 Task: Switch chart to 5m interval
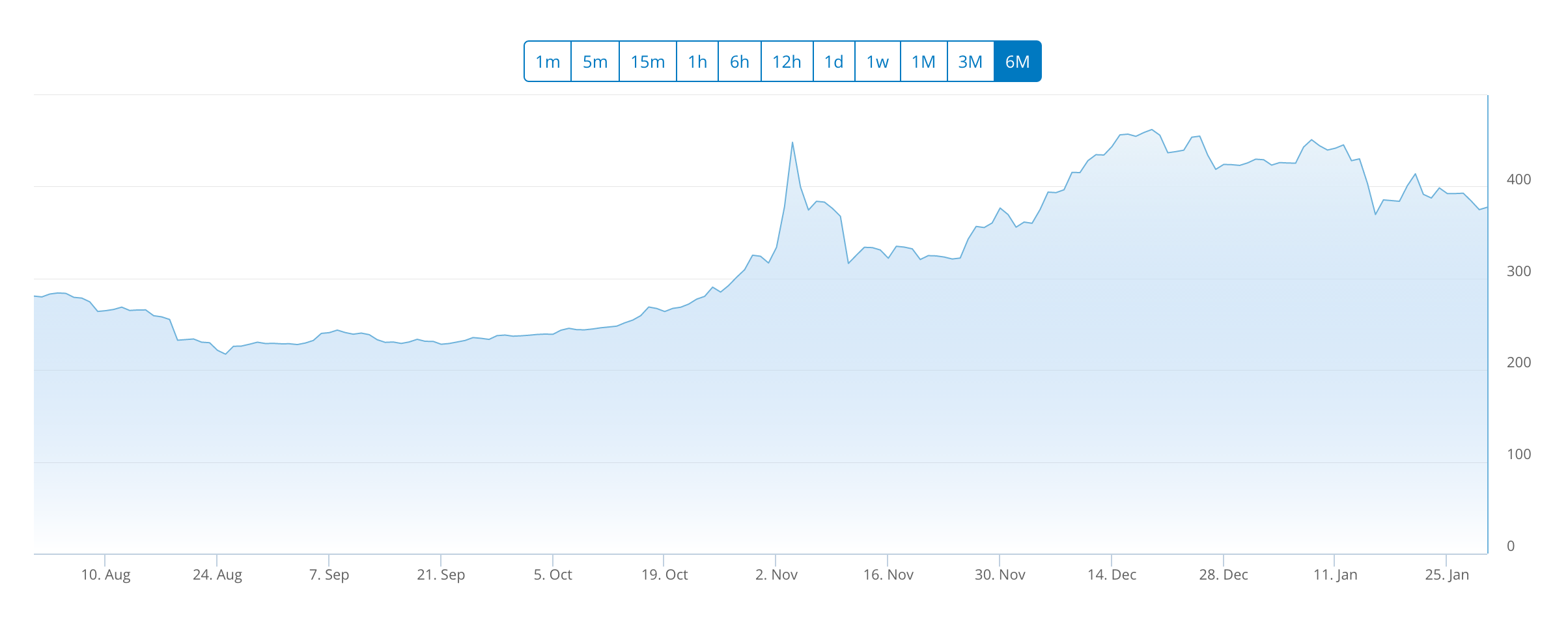(595, 62)
